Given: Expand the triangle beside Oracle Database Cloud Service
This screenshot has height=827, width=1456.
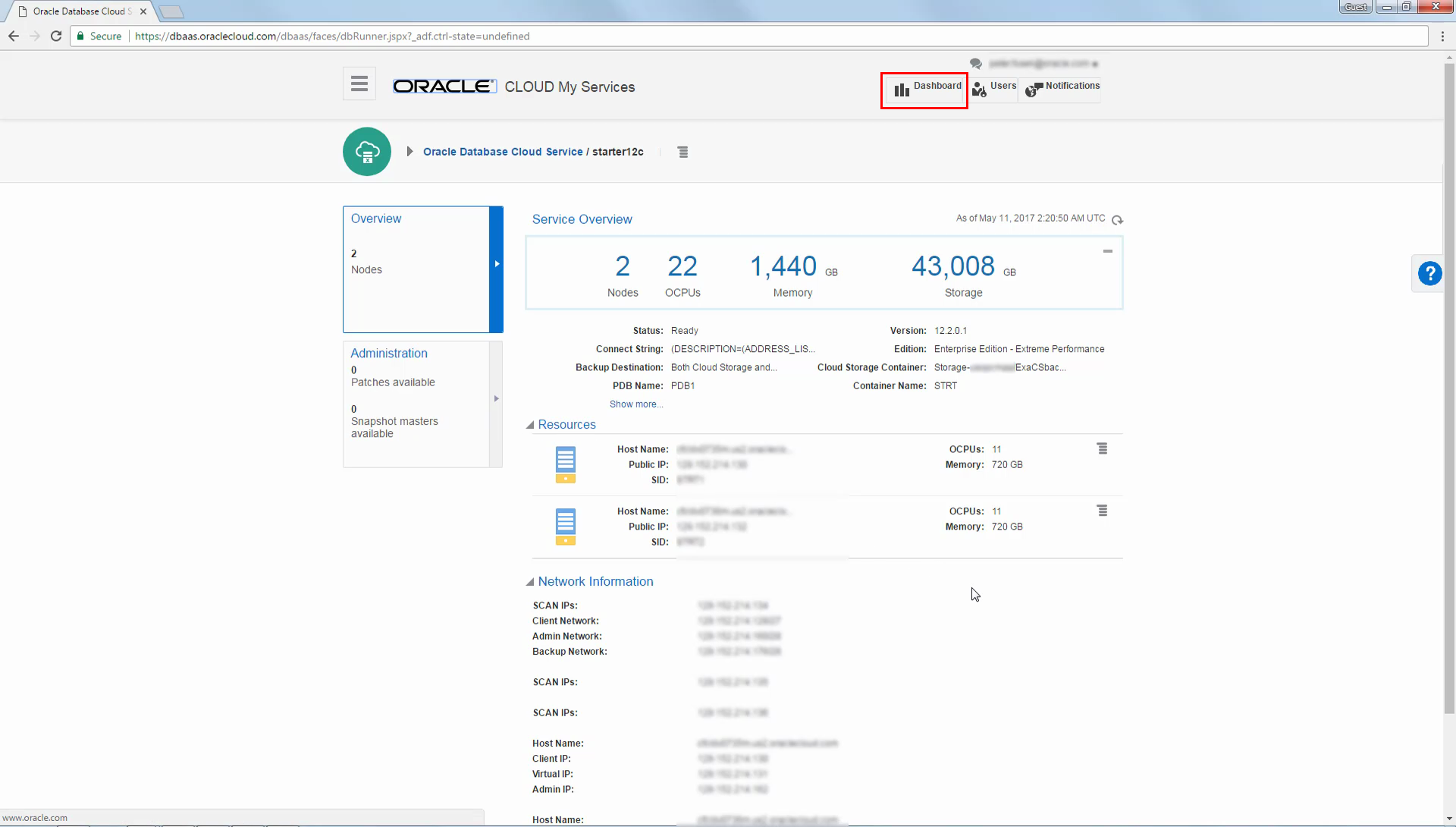Looking at the screenshot, I should 409,152.
